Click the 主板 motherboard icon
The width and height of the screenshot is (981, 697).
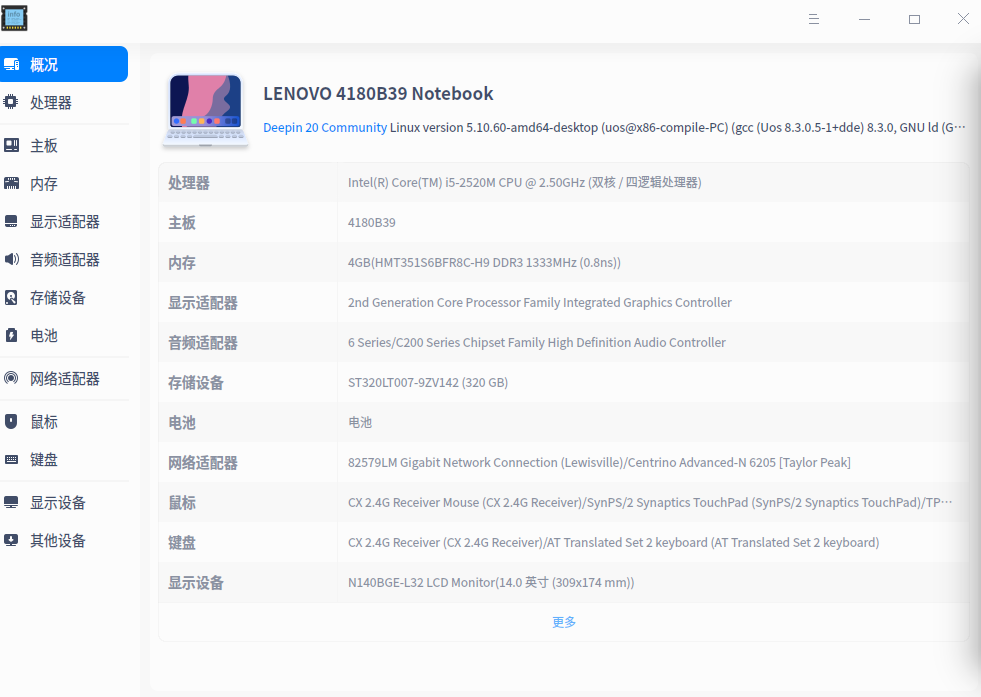[11, 145]
